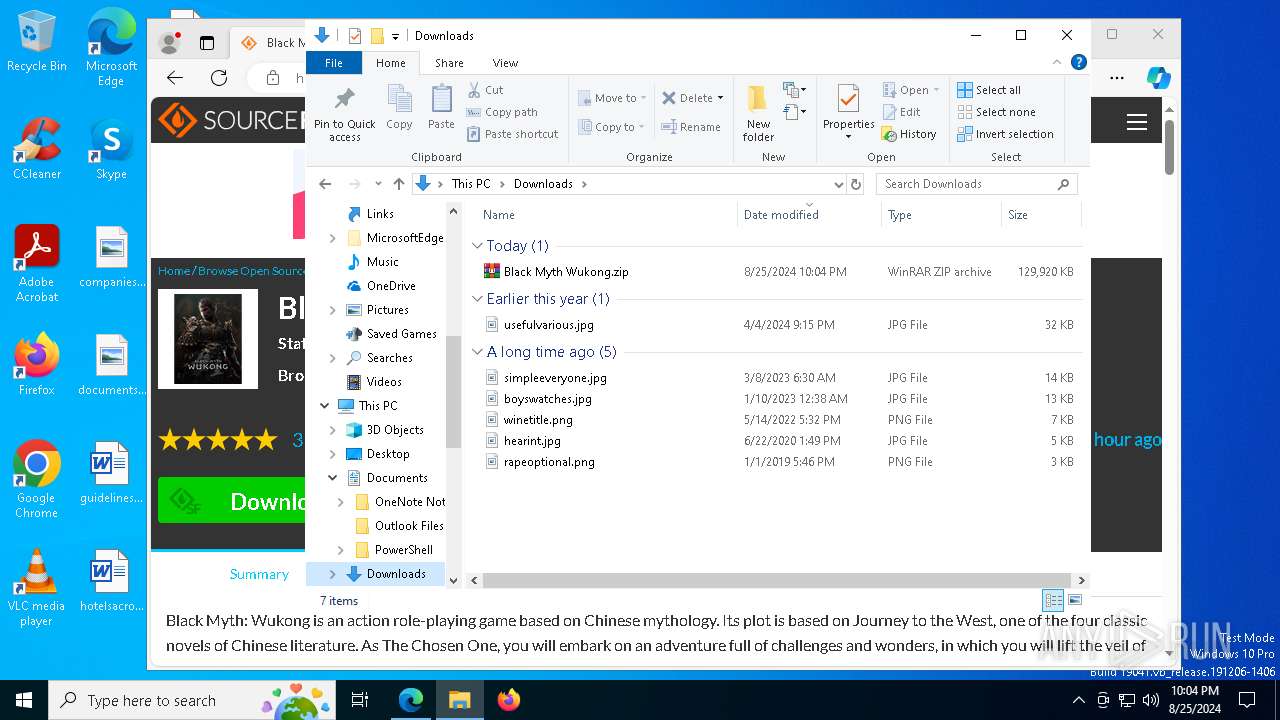Image resolution: width=1280 pixels, height=720 pixels.
Task: Click Type here to search box
Action: click(x=190, y=700)
